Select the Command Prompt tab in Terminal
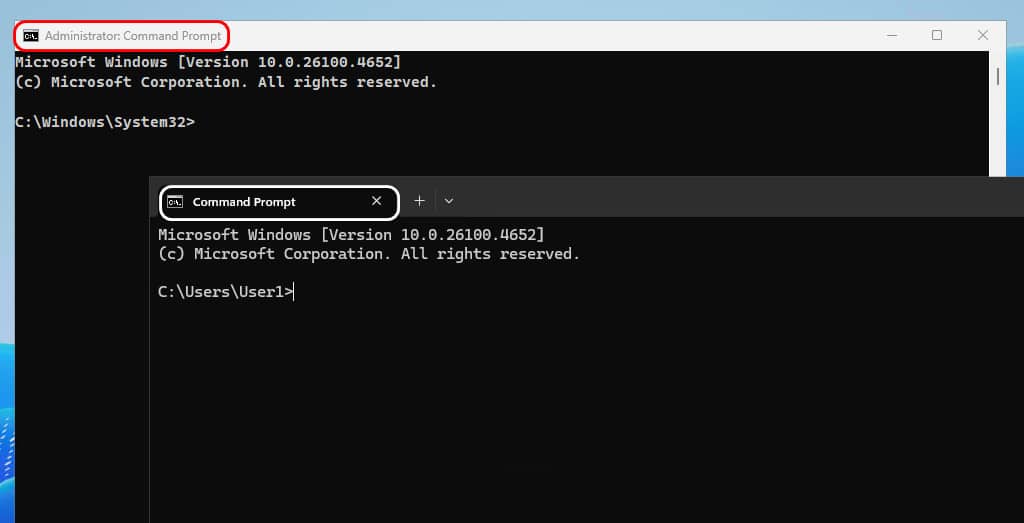Screen dimensions: 1024x523 [279, 202]
